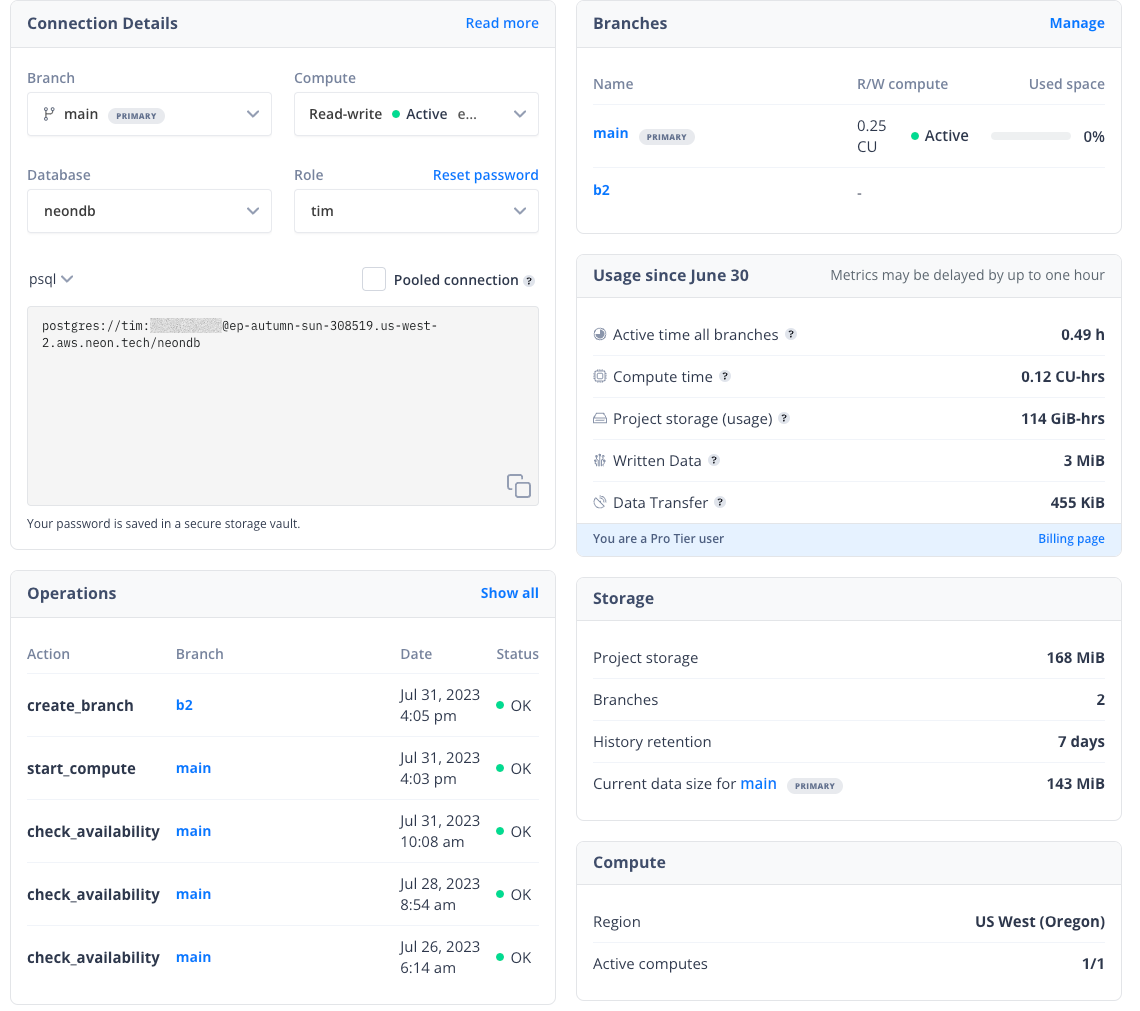
Task: Open the Compute dropdown
Action: click(416, 113)
